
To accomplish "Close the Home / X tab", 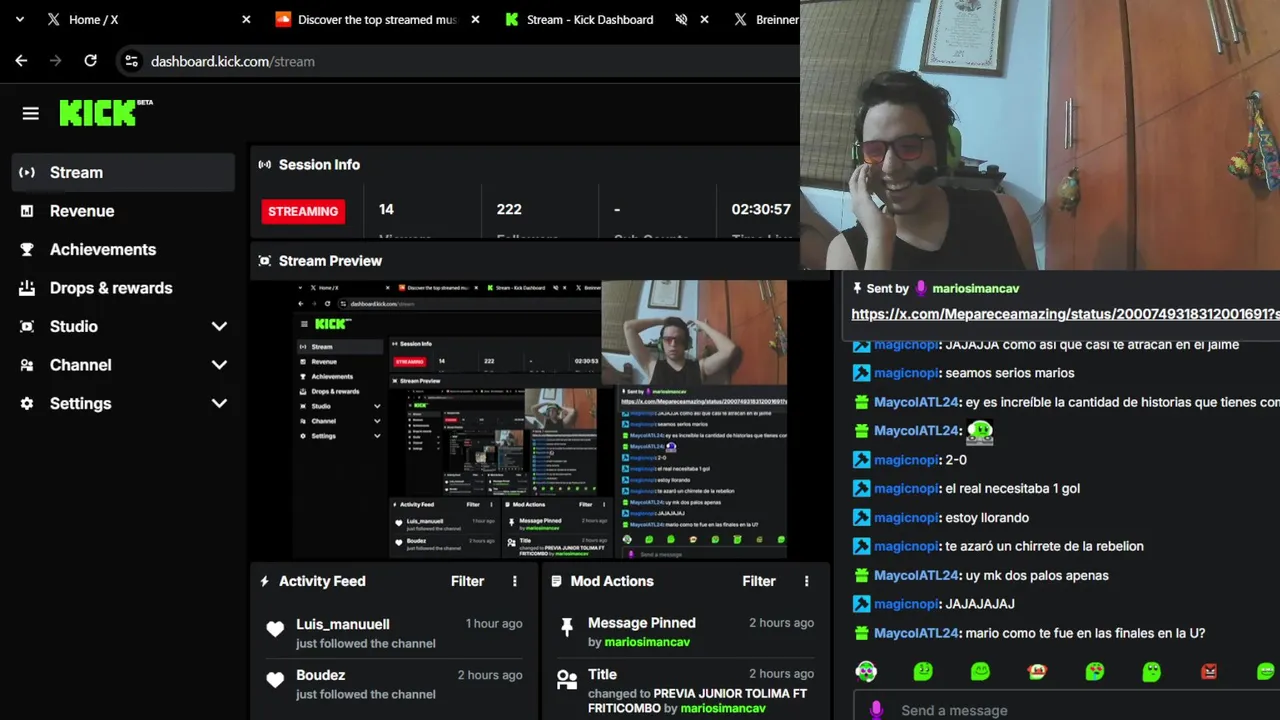I will [246, 19].
